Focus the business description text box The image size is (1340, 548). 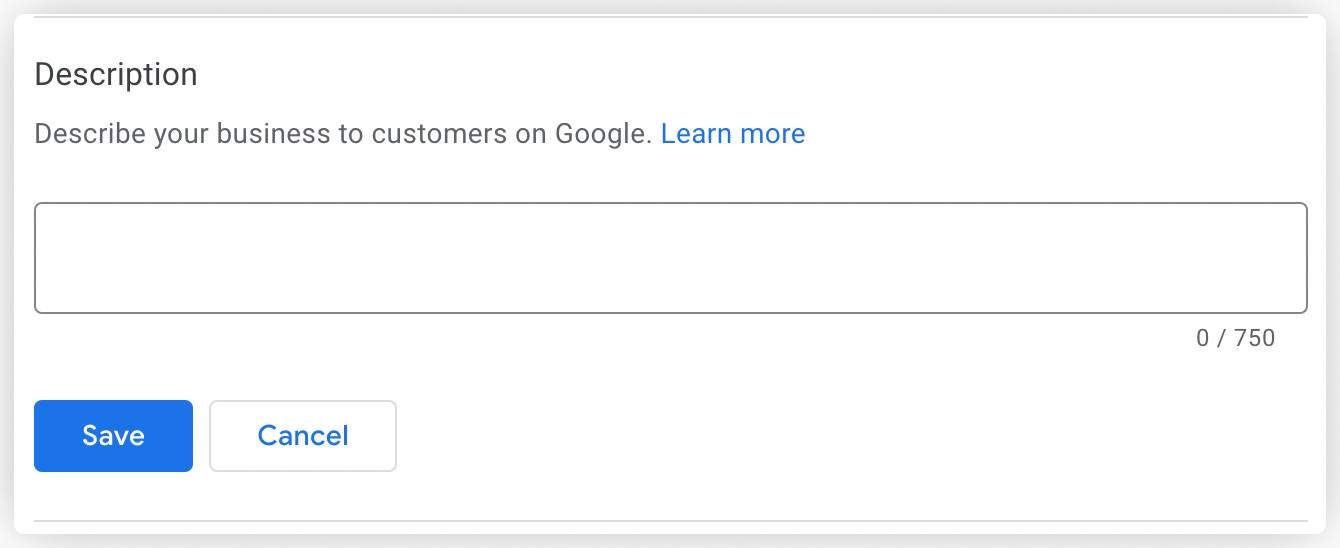(x=670, y=258)
